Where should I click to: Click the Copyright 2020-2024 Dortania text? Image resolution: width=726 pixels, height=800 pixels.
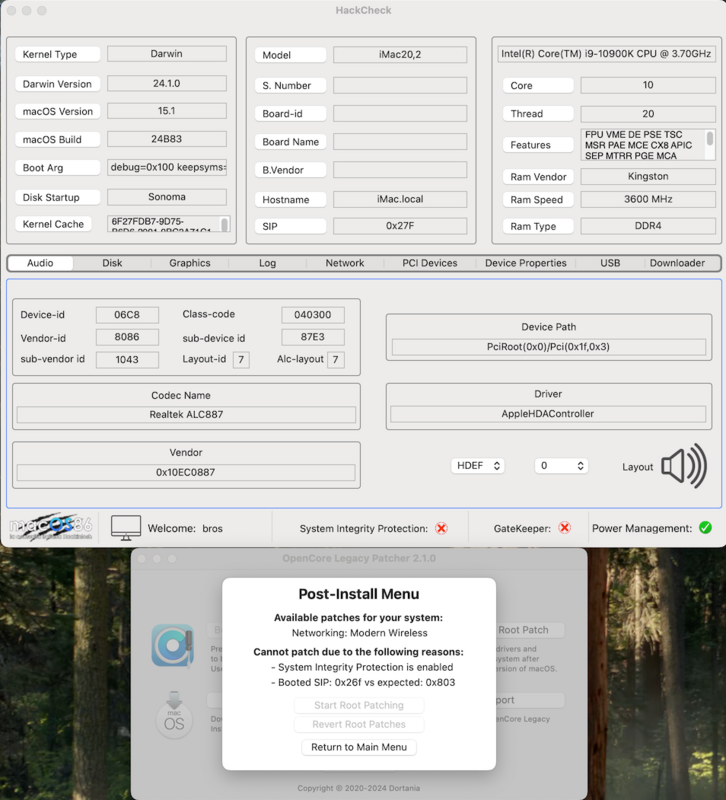click(x=359, y=788)
